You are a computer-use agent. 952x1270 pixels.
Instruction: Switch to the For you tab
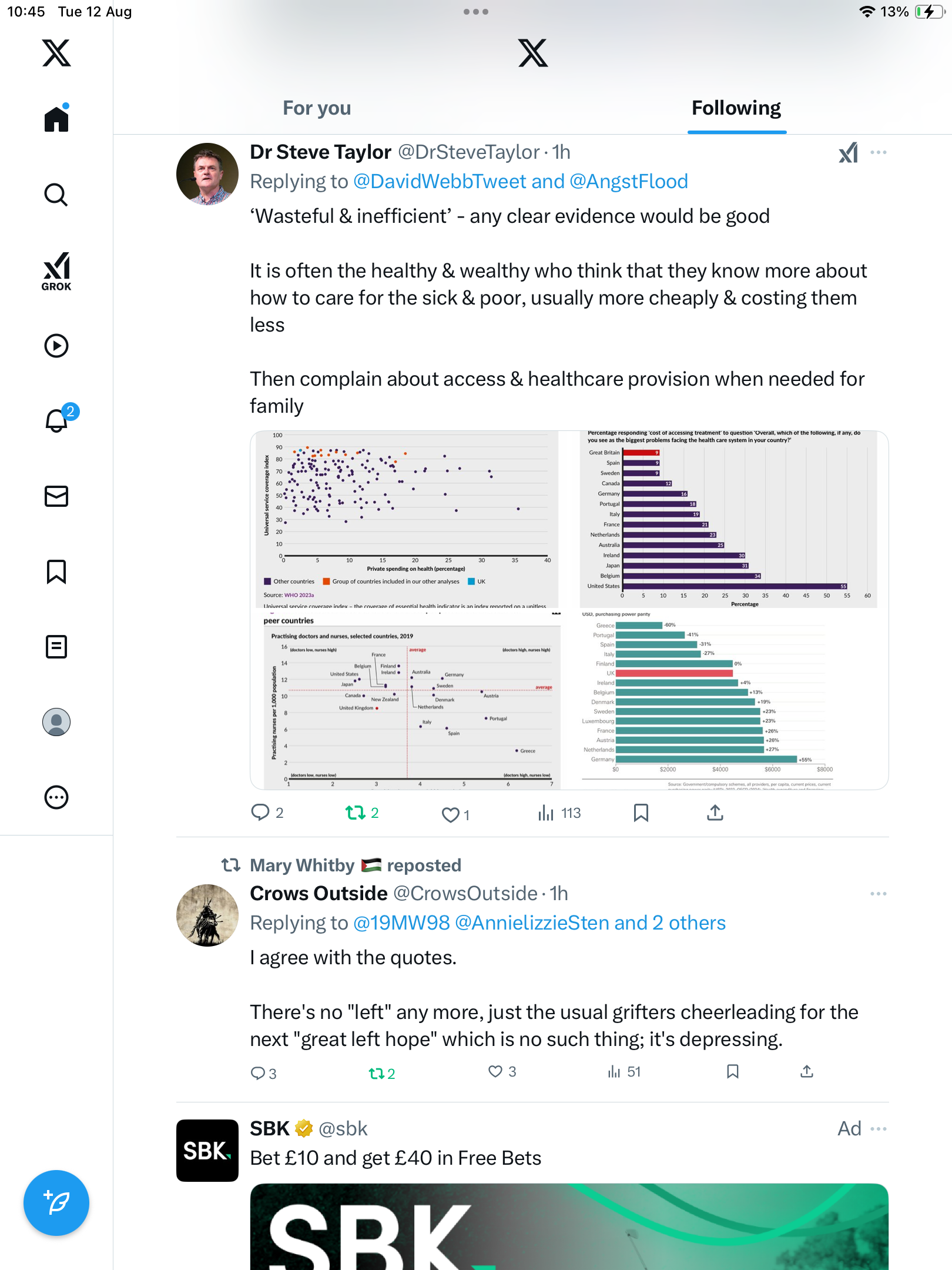pos(317,108)
